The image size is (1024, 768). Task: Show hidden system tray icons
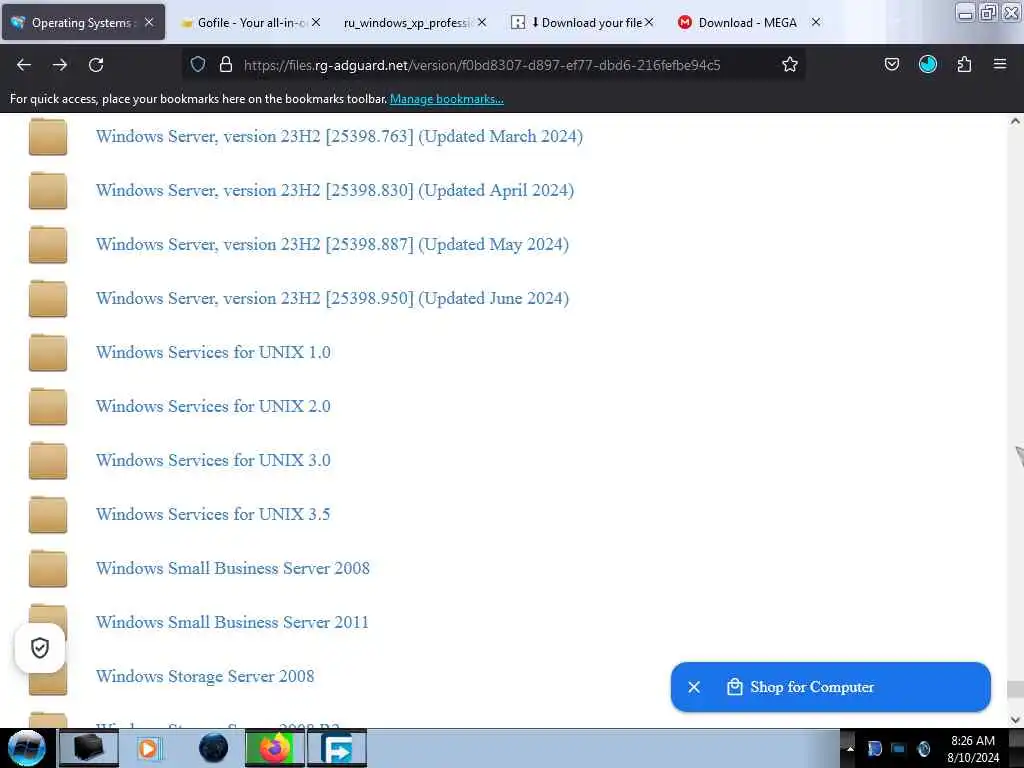(850, 748)
